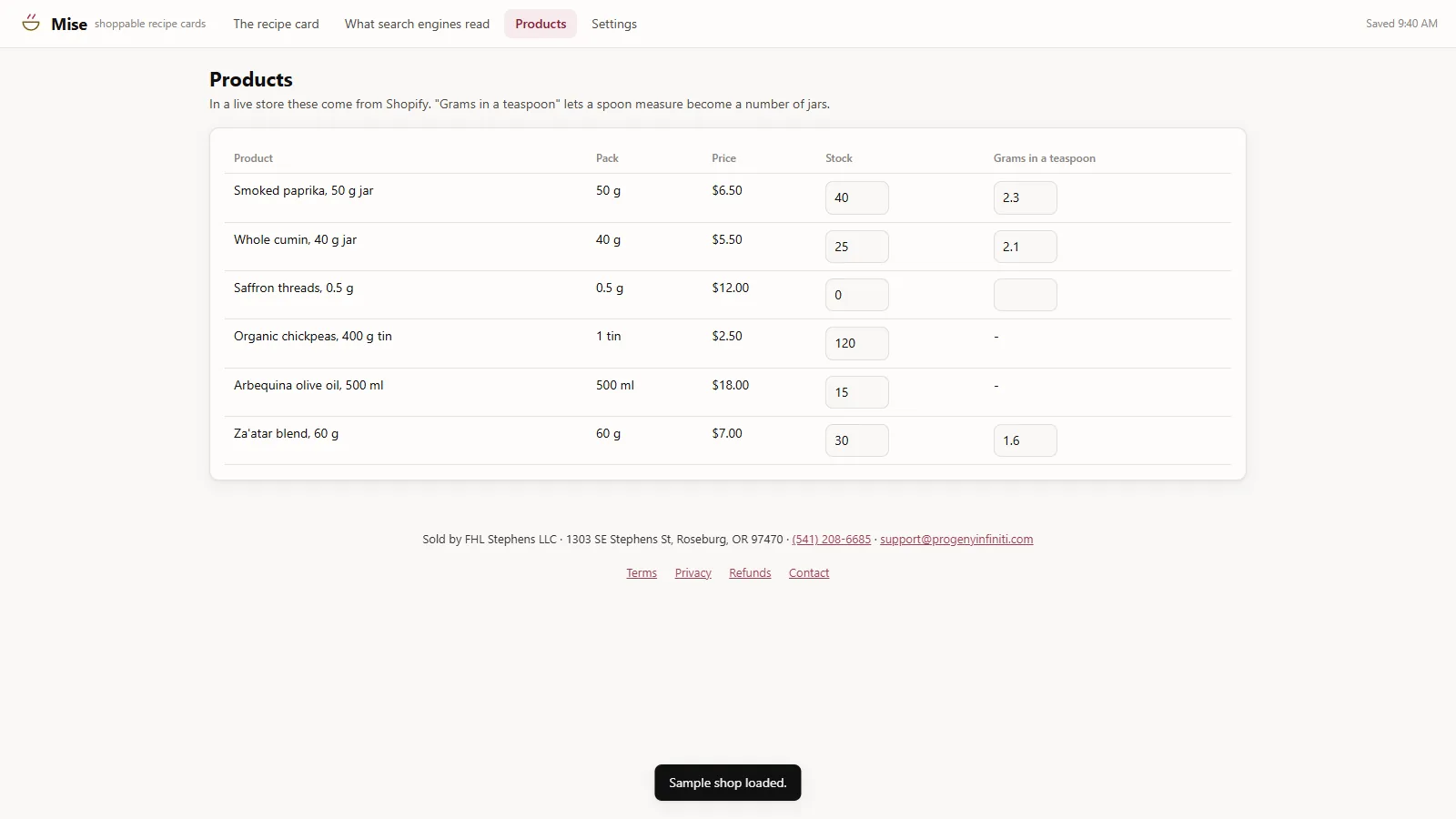Click the Grams in a teaspoon header
The height and width of the screenshot is (819, 1456).
[1044, 158]
